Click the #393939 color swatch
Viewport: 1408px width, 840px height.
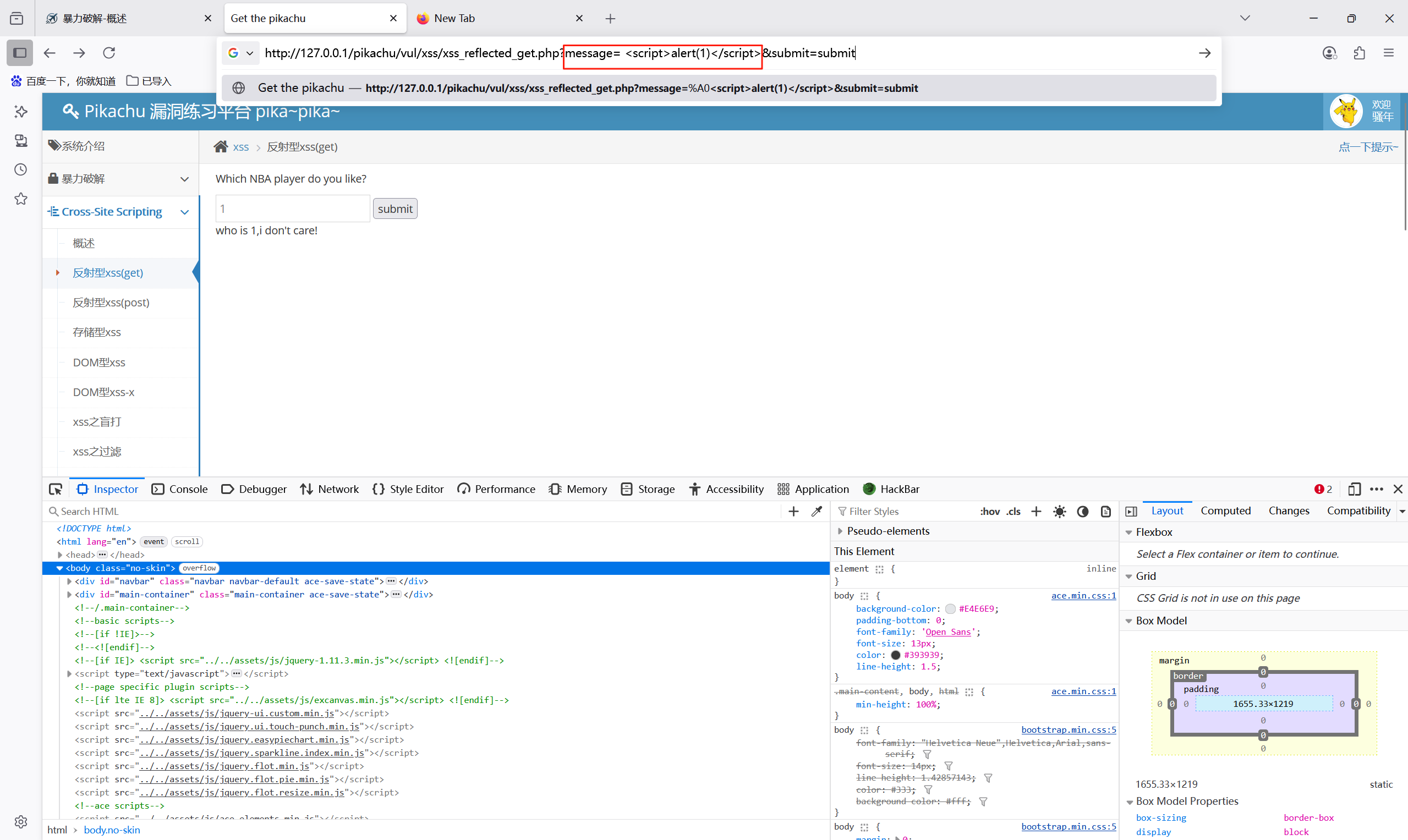(x=895, y=656)
